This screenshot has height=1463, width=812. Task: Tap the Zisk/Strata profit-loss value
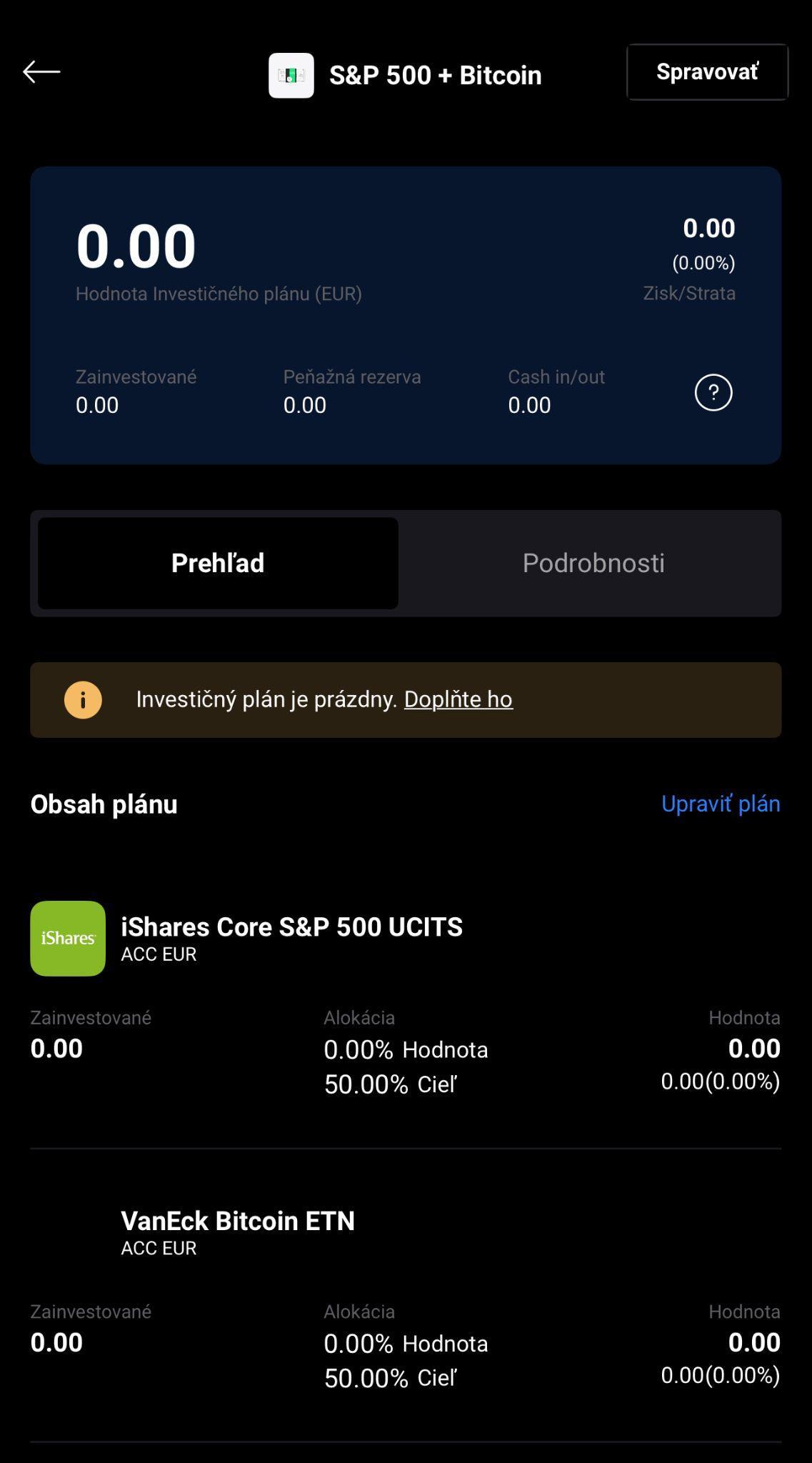click(708, 229)
